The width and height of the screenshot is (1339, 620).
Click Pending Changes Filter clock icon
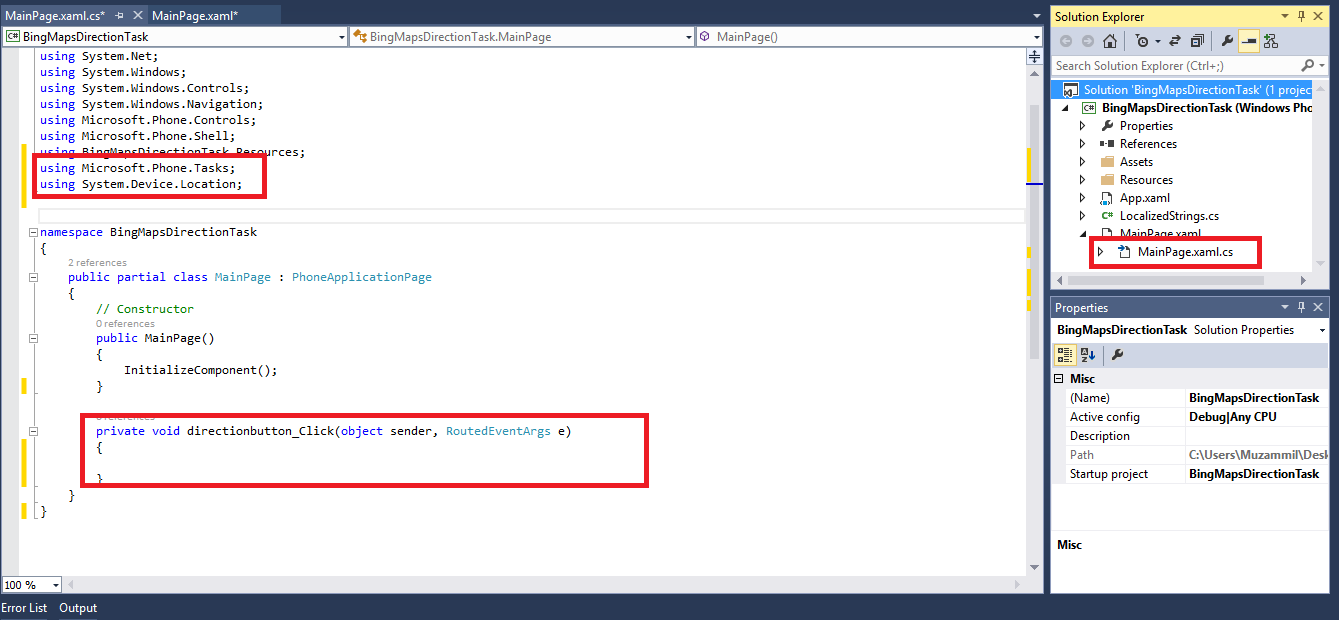(x=1142, y=41)
